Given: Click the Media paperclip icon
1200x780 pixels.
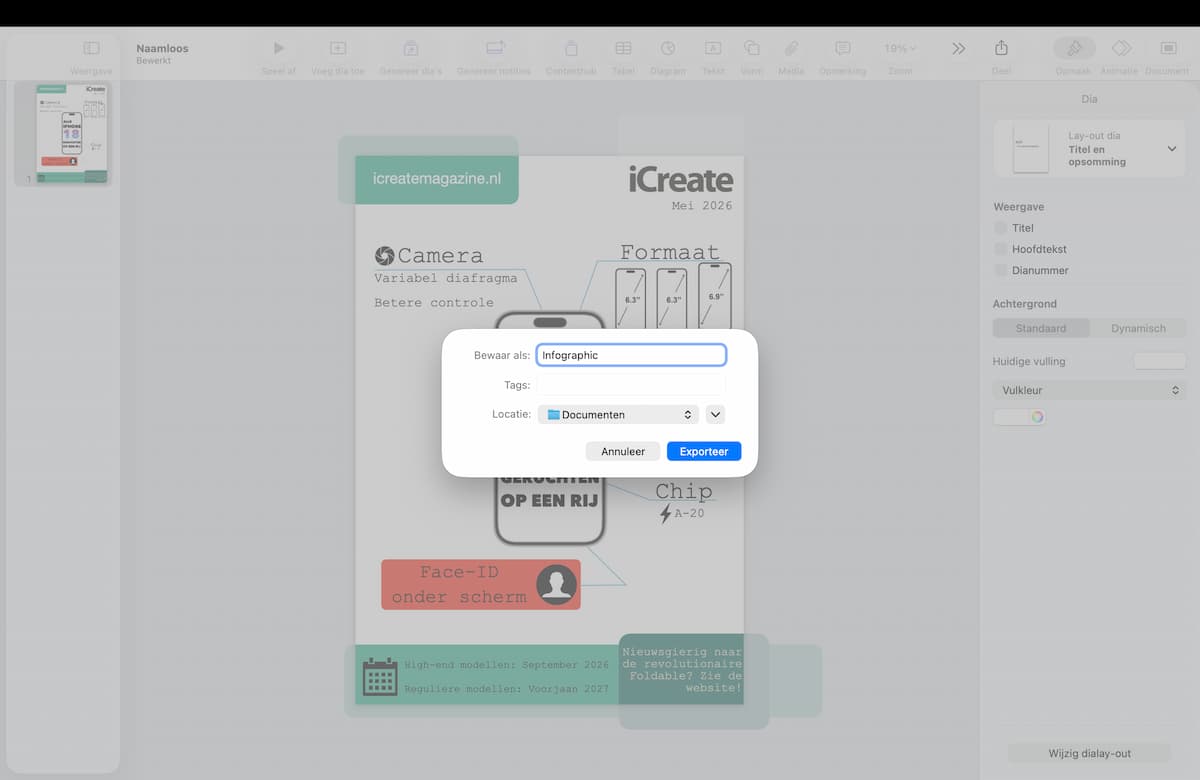Looking at the screenshot, I should coord(791,48).
